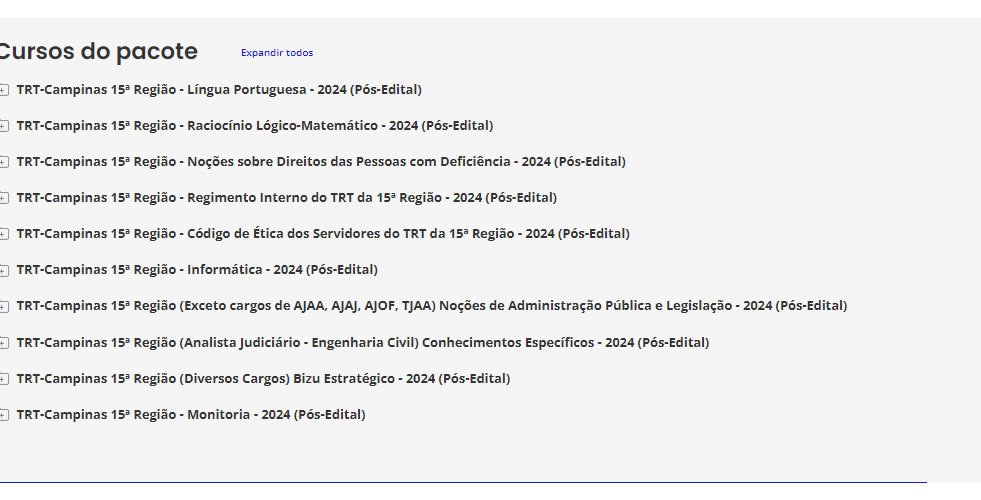981x500 pixels.
Task: Expand plus icon beside Direitos das Pessoas com Deficiência
Action: pos(3,162)
